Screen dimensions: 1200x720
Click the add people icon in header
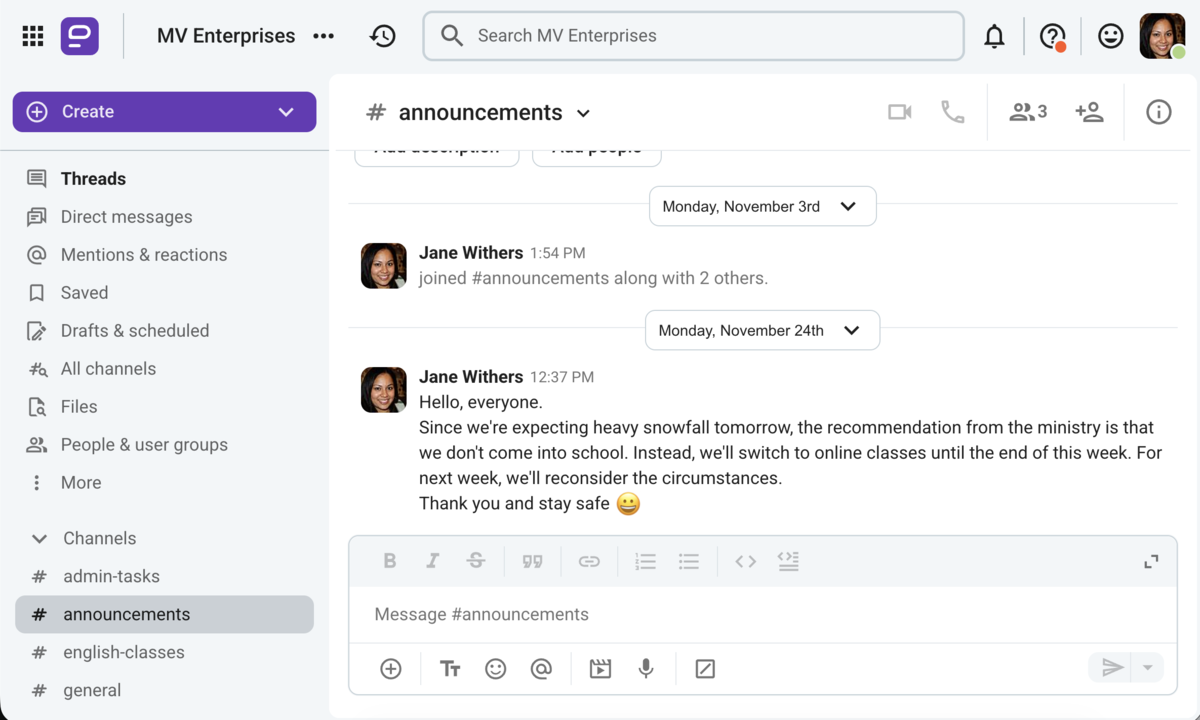1089,112
